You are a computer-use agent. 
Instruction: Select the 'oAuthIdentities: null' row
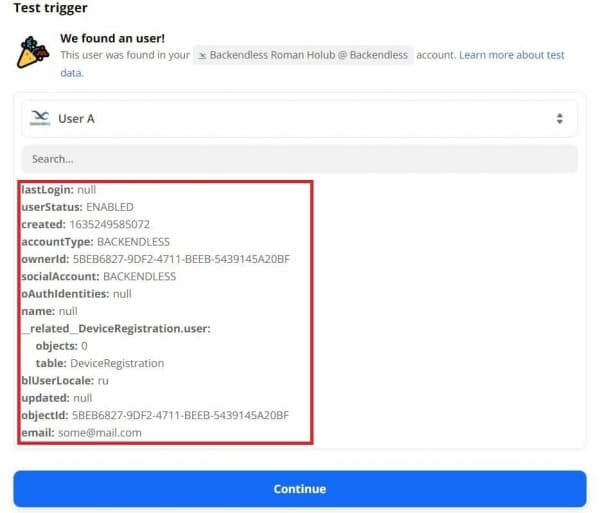click(x=77, y=294)
